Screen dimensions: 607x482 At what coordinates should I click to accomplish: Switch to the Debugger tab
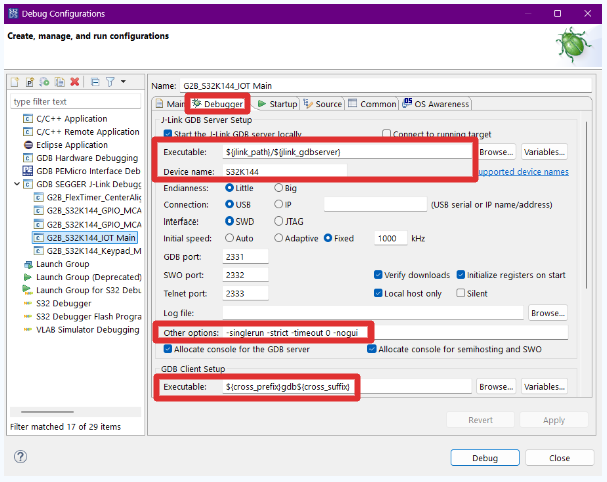[218, 104]
